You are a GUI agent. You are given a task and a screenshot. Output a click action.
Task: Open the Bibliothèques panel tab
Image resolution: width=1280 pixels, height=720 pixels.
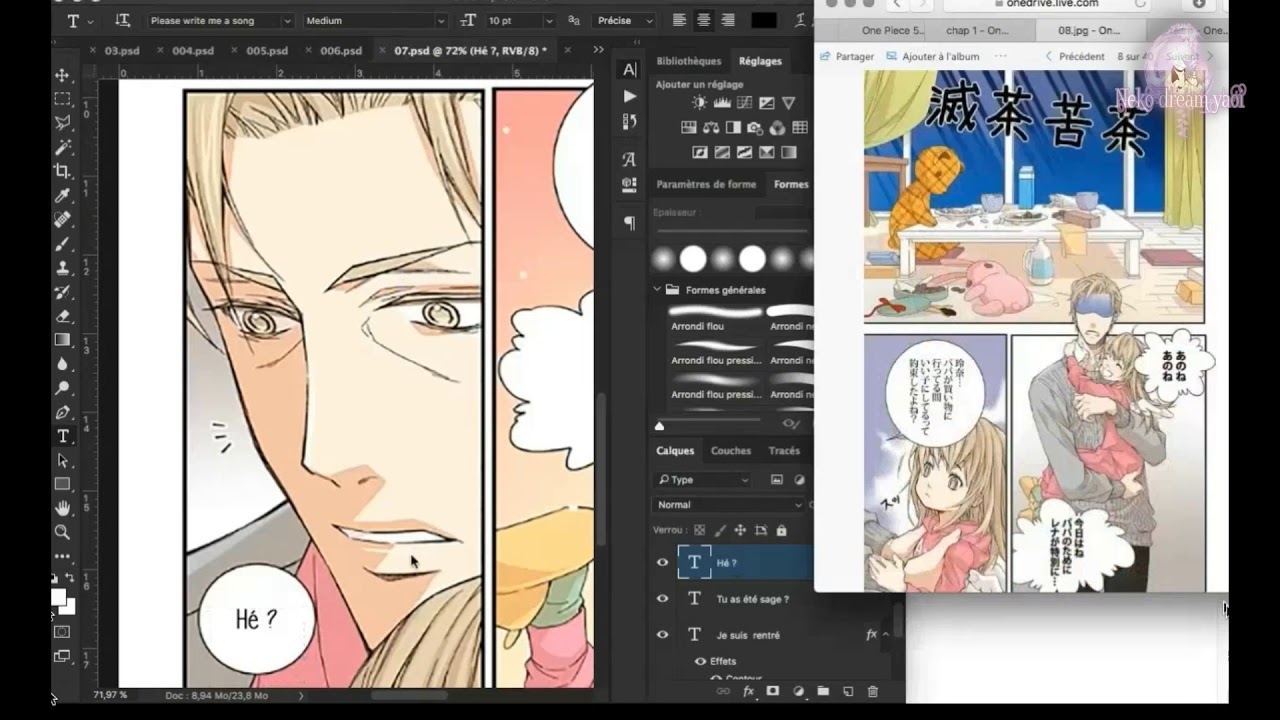pyautogui.click(x=688, y=61)
